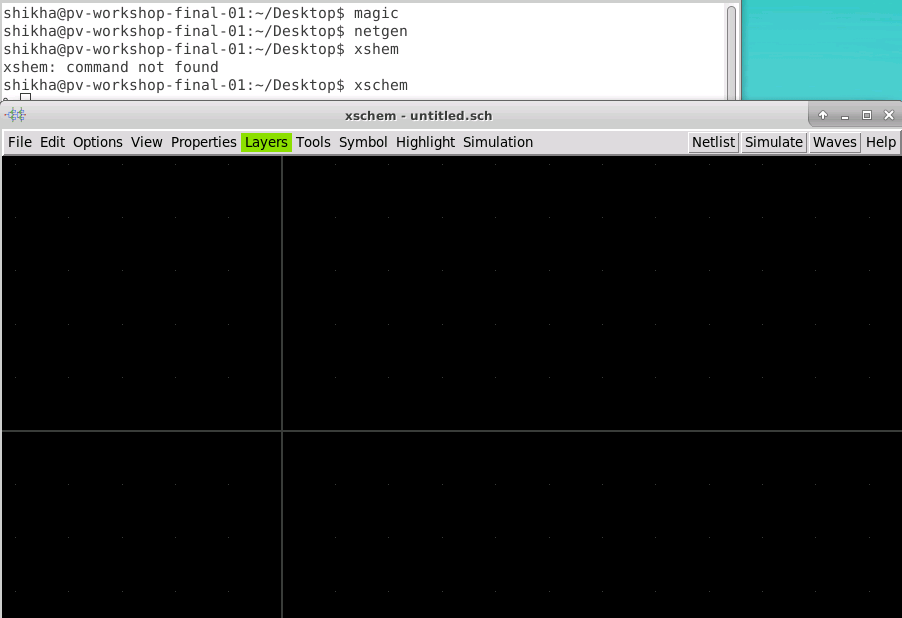Image resolution: width=902 pixels, height=618 pixels.
Task: Open the Symbol menu
Action: pyautogui.click(x=363, y=142)
